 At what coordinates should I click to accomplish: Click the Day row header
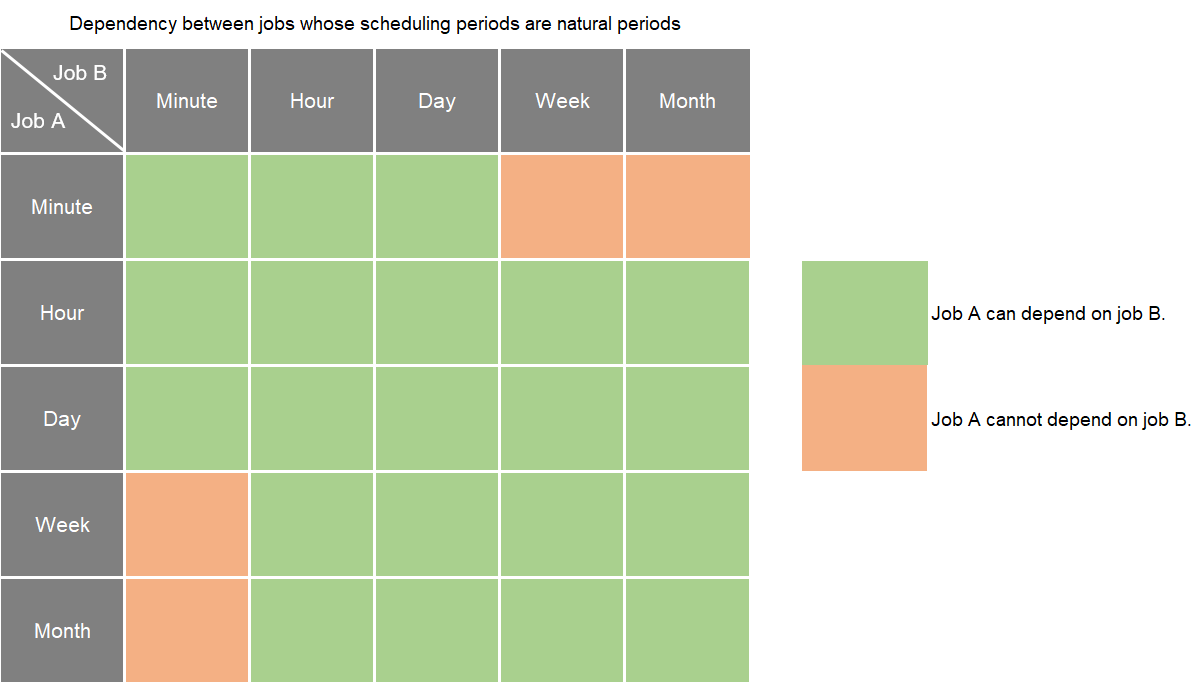[62, 418]
